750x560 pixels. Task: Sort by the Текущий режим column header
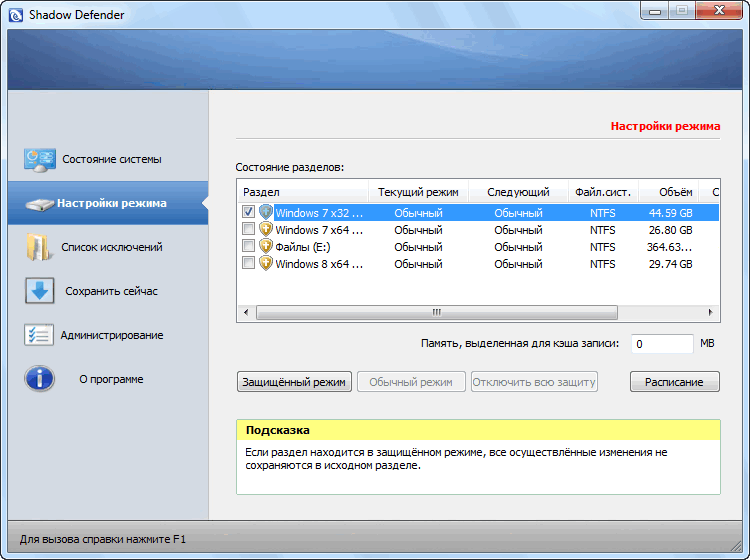point(419,192)
